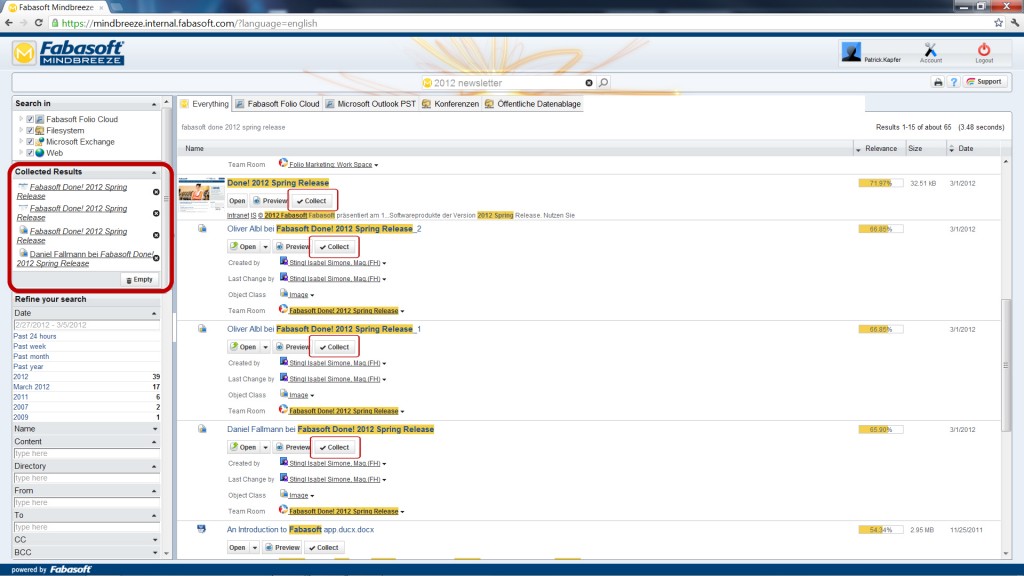Print results with printer icon
The image size is (1024, 576).
938,82
